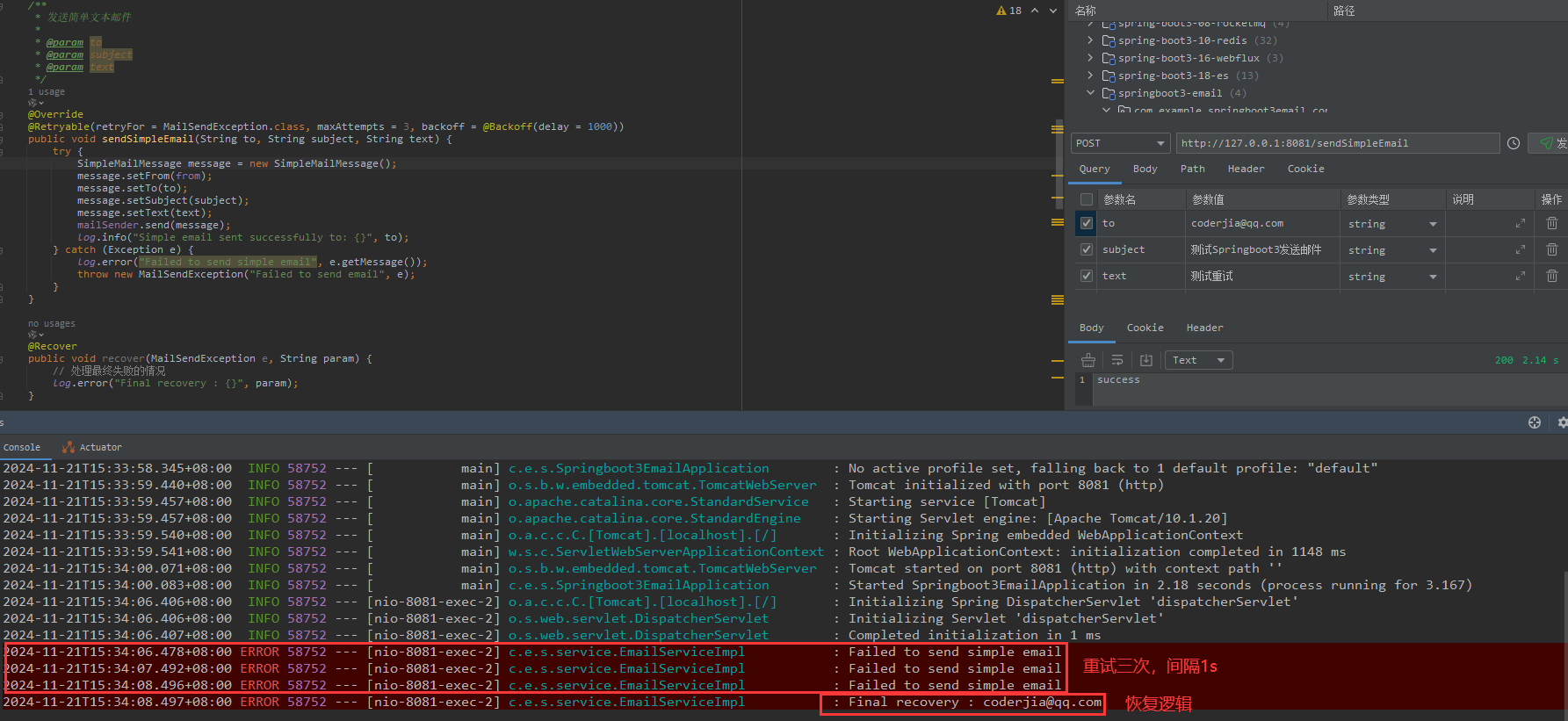Expand the description editor for the 'subject' row
The width and height of the screenshot is (1568, 721).
(1521, 250)
